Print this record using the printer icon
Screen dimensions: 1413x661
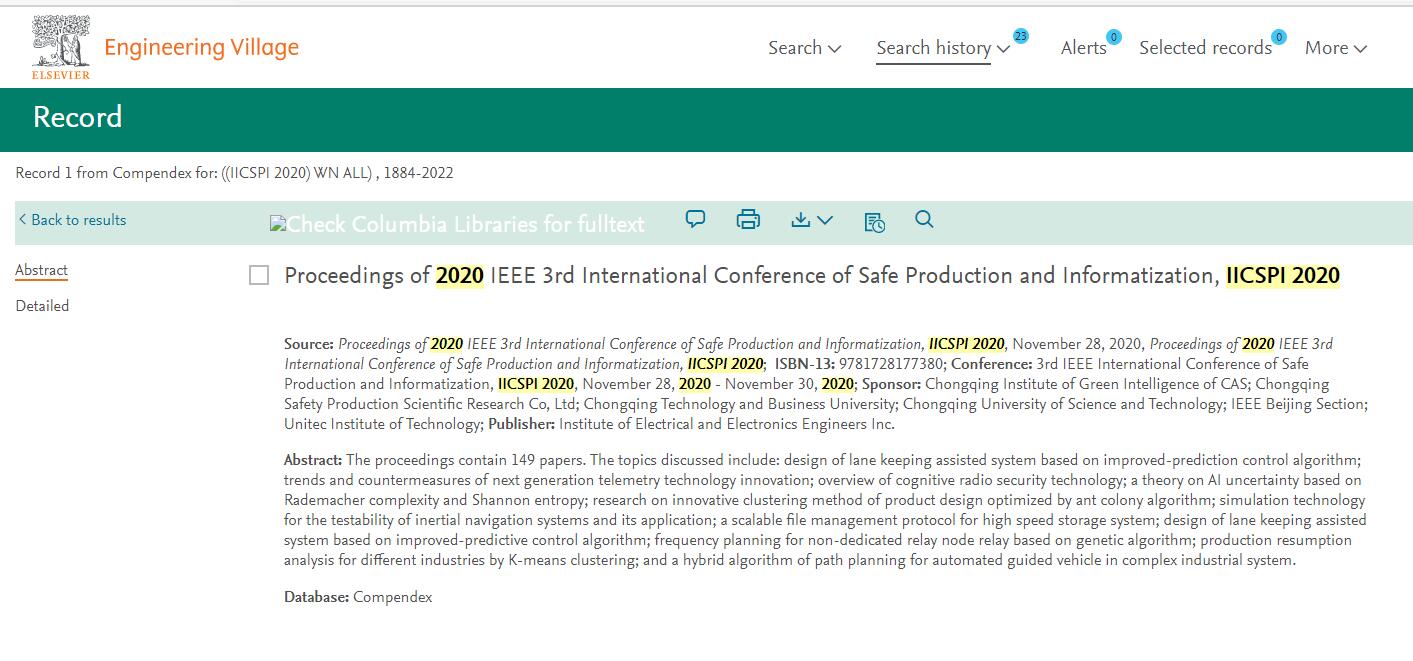(747, 219)
